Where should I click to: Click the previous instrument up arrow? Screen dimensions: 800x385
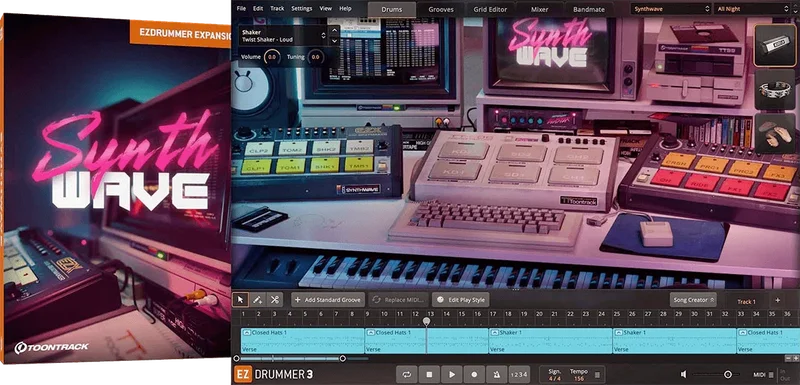[334, 30]
